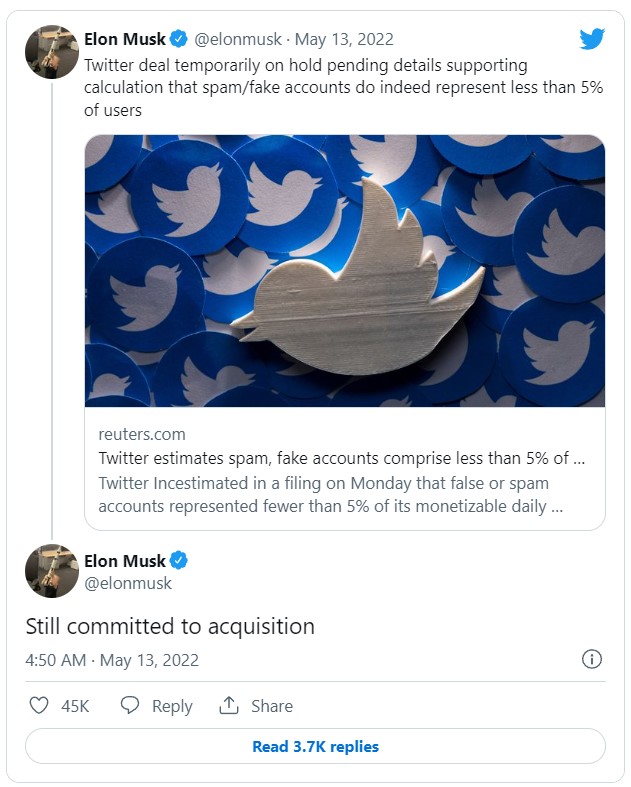Click the @elonmusk handle below the lower name
Image resolution: width=631 pixels, height=787 pixels.
128,583
